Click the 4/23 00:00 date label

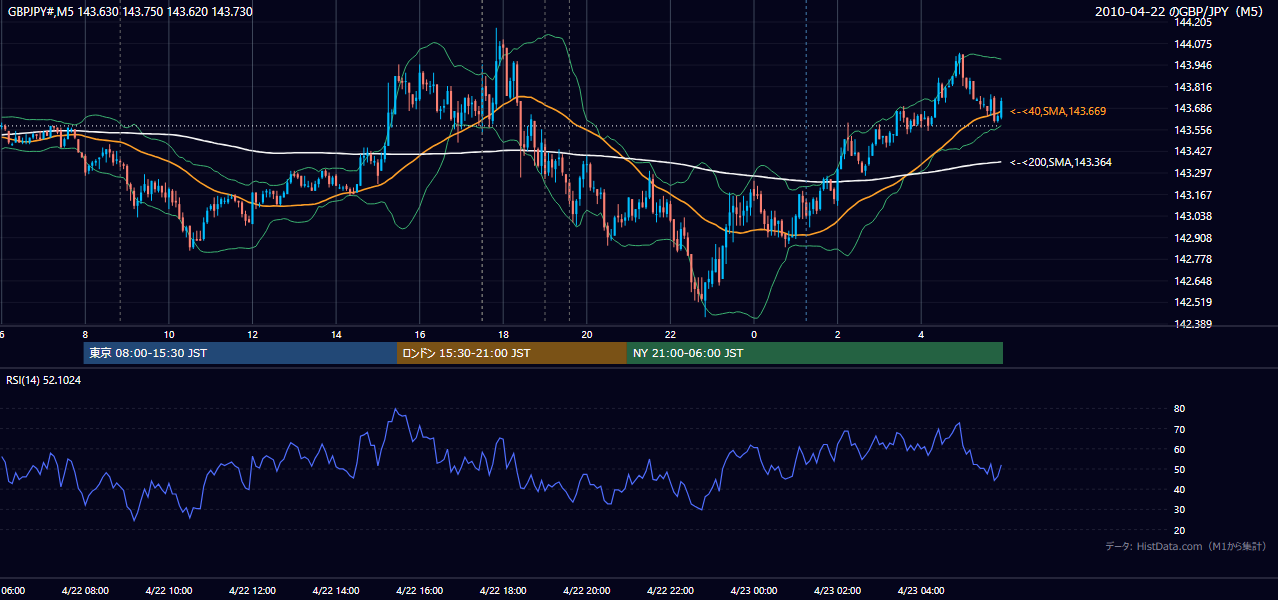[x=754, y=591]
